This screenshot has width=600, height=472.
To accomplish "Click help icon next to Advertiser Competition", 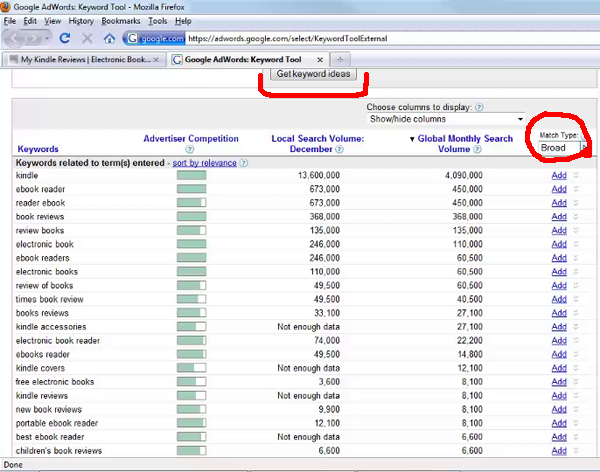I will [x=190, y=149].
